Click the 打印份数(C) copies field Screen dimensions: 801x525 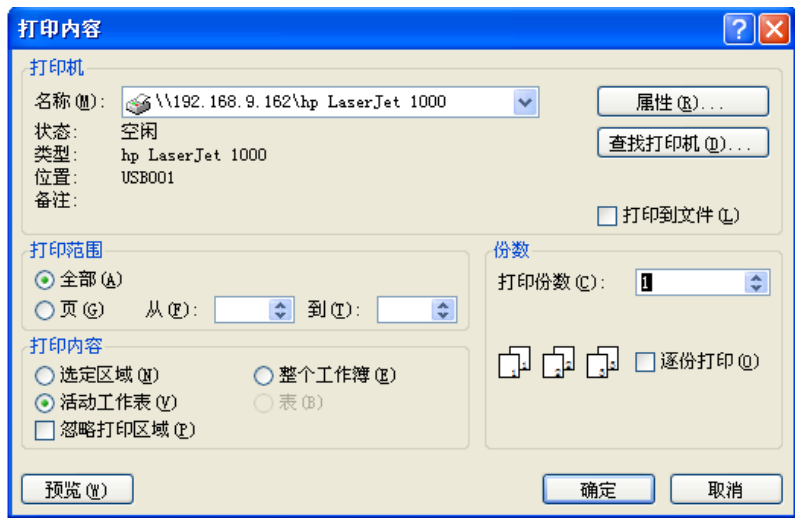(x=690, y=282)
